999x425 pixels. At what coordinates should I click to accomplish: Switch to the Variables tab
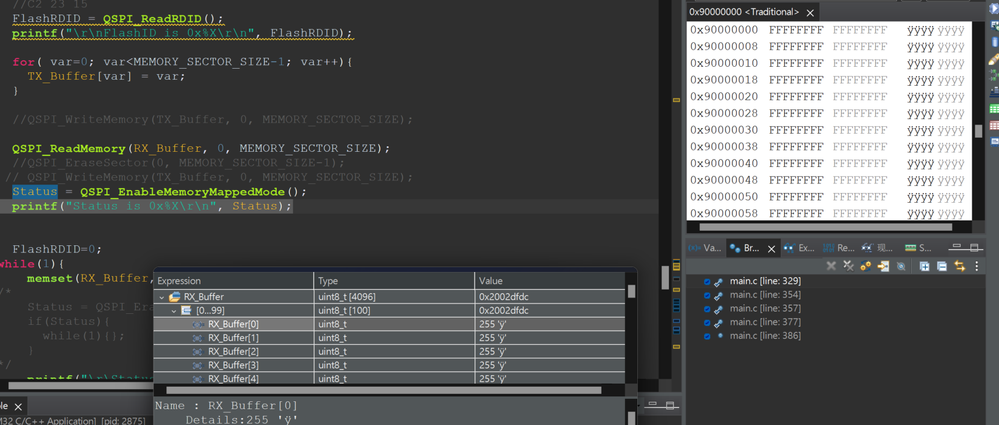705,248
